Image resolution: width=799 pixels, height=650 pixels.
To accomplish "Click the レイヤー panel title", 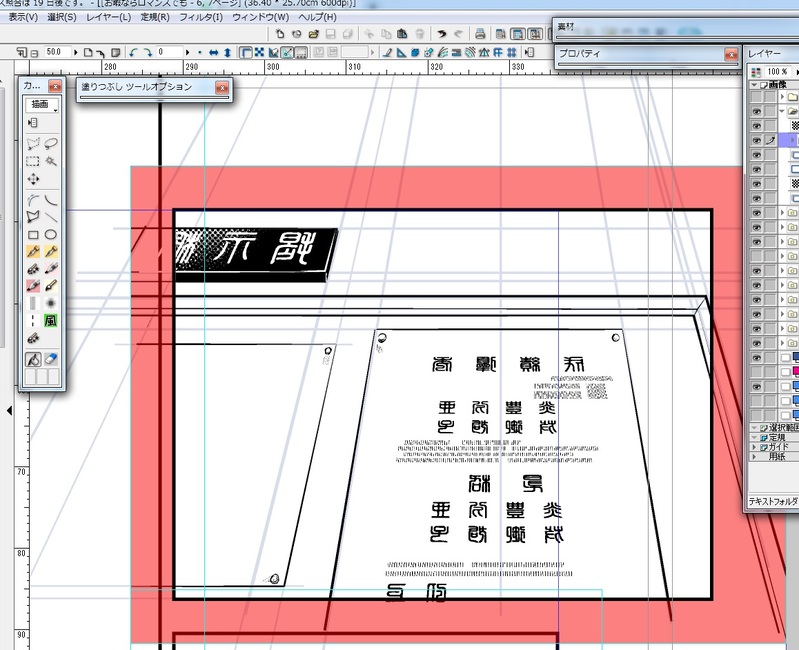I will click(x=764, y=53).
